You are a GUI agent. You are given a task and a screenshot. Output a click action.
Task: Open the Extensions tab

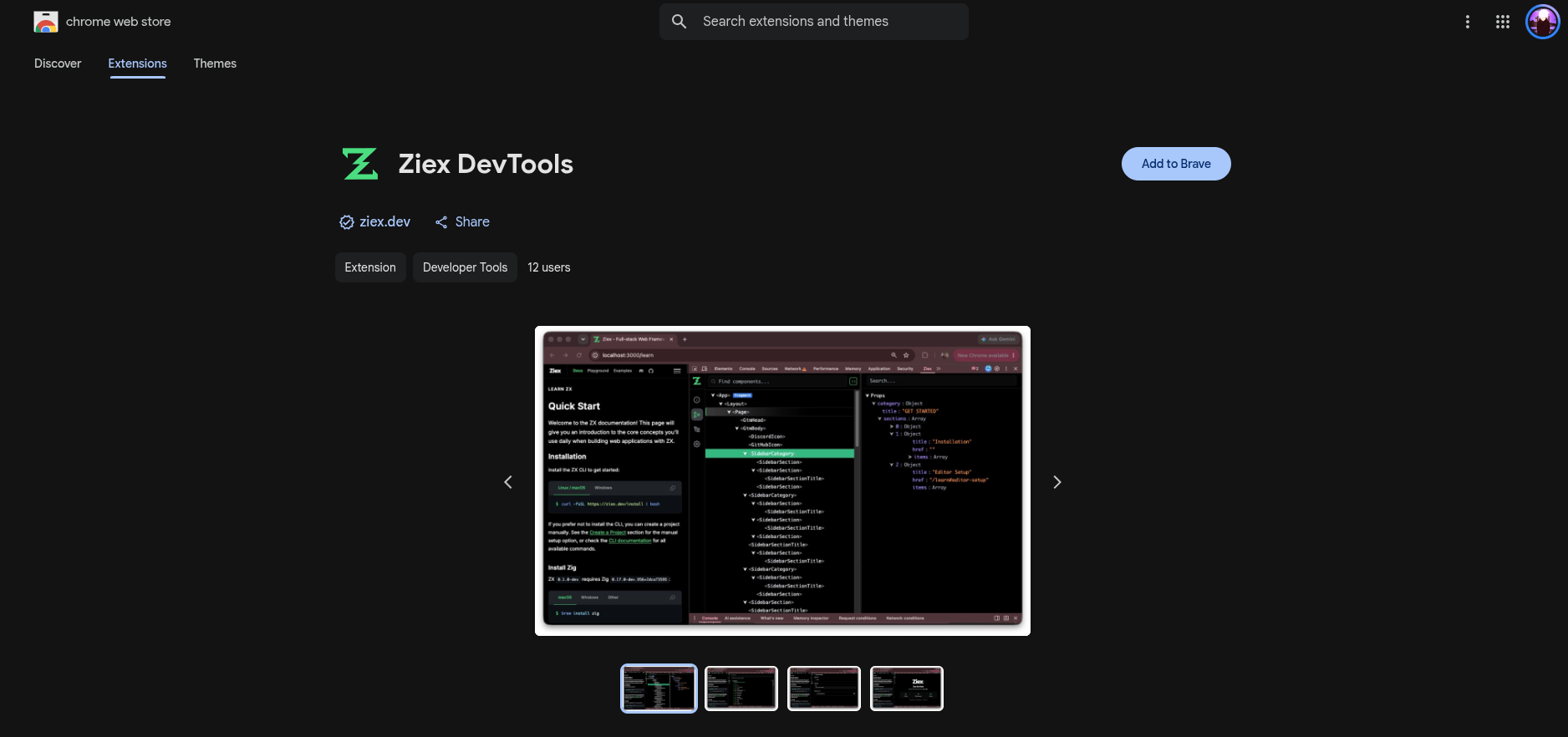coord(137,64)
